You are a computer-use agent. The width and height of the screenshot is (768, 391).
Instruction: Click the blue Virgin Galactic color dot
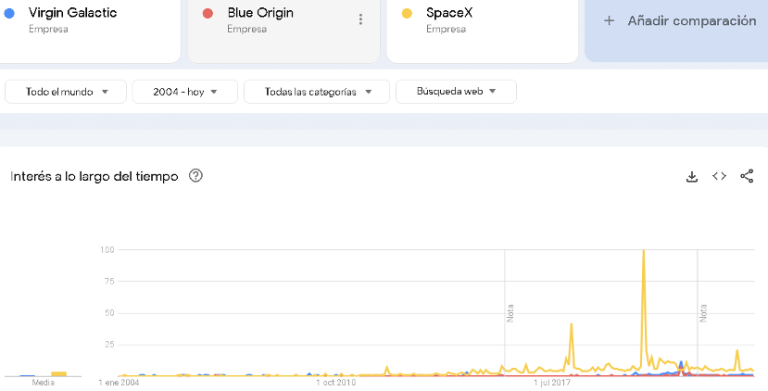pyautogui.click(x=9, y=13)
